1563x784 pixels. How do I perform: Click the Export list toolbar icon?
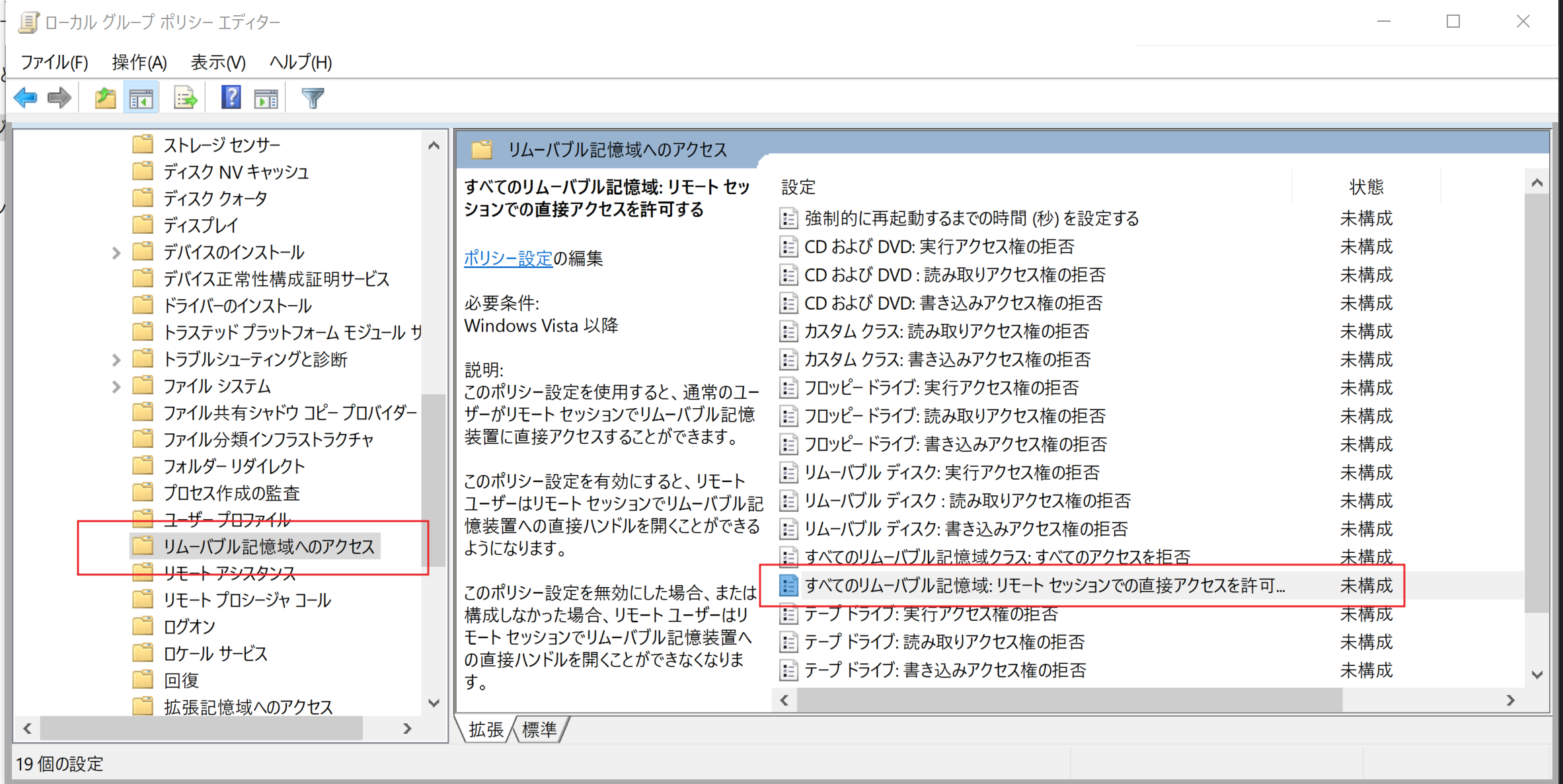tap(185, 98)
